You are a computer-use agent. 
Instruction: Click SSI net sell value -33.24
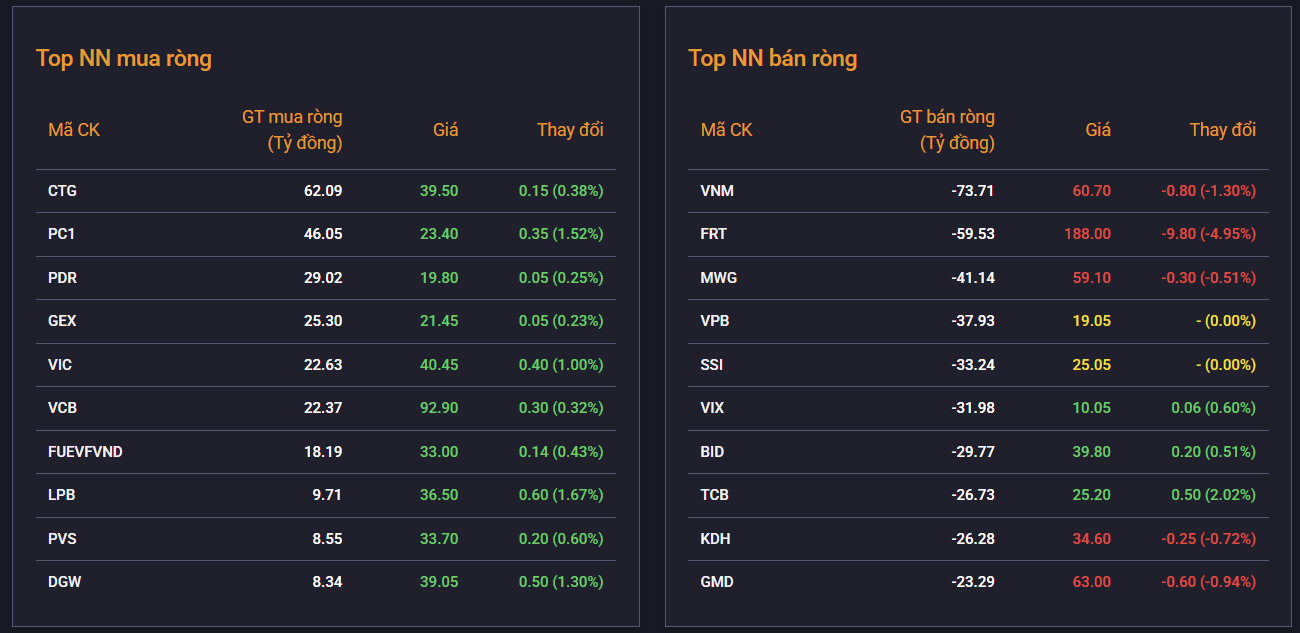(973, 365)
